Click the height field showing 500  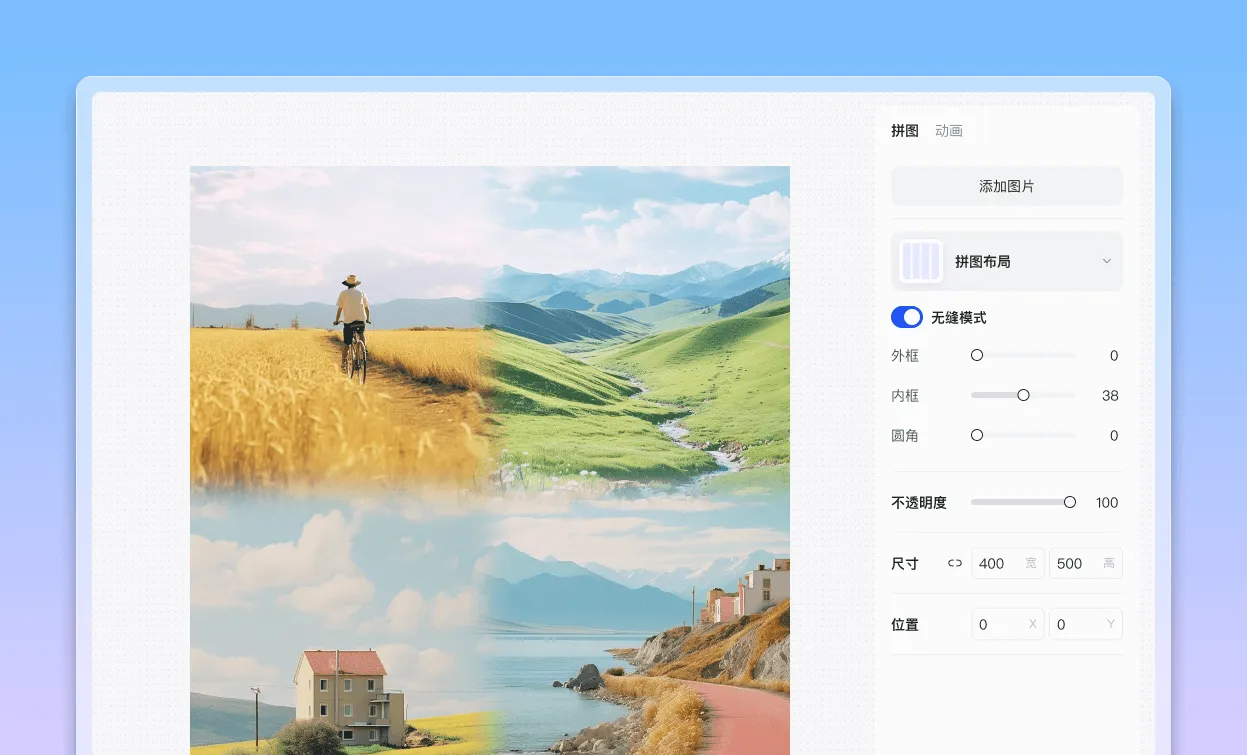pyautogui.click(x=1086, y=563)
